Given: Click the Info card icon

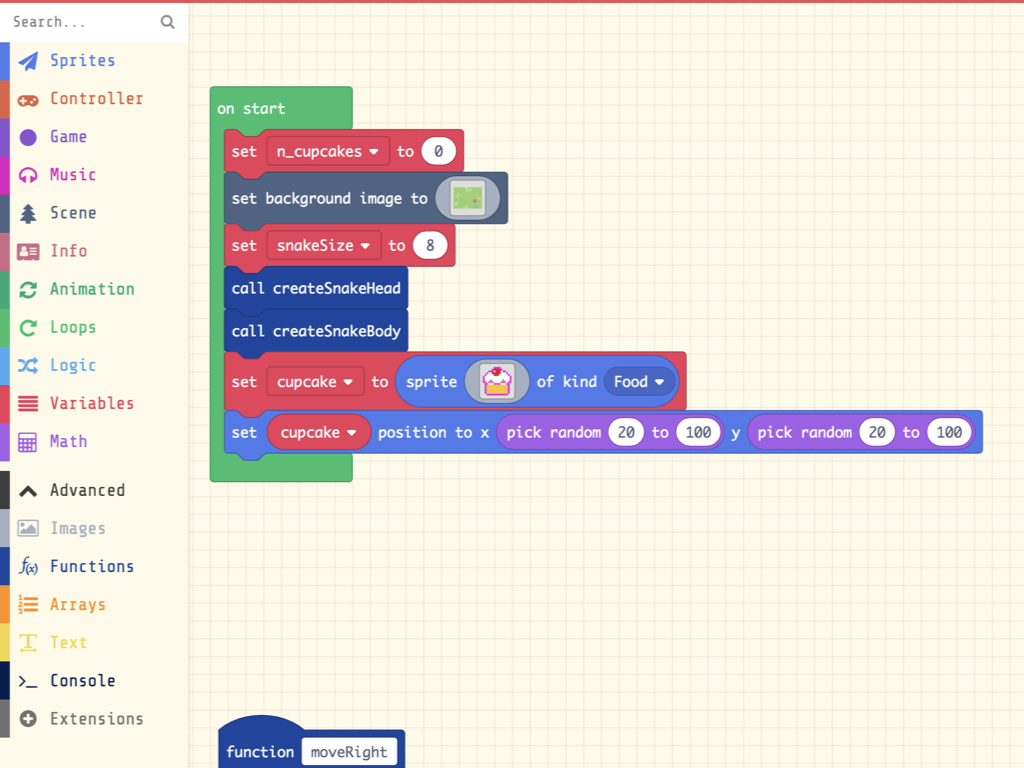Looking at the screenshot, I should pyautogui.click(x=28, y=251).
